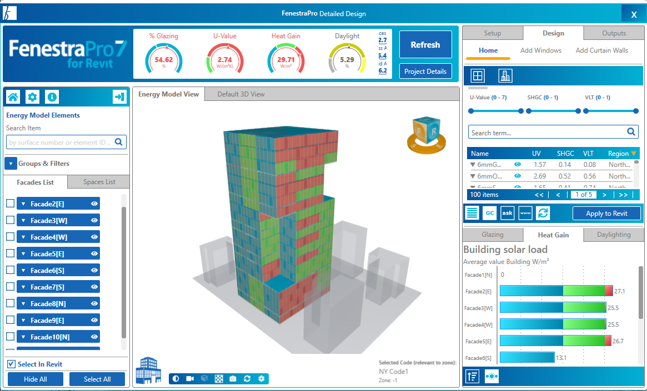The width and height of the screenshot is (647, 391).
Task: Expand the Facade7[S] dropdown arrow
Action: (24, 287)
